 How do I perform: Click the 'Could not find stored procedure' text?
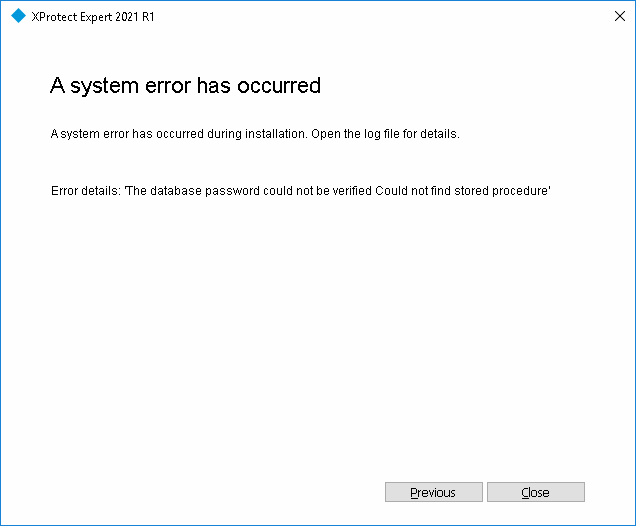(x=463, y=190)
